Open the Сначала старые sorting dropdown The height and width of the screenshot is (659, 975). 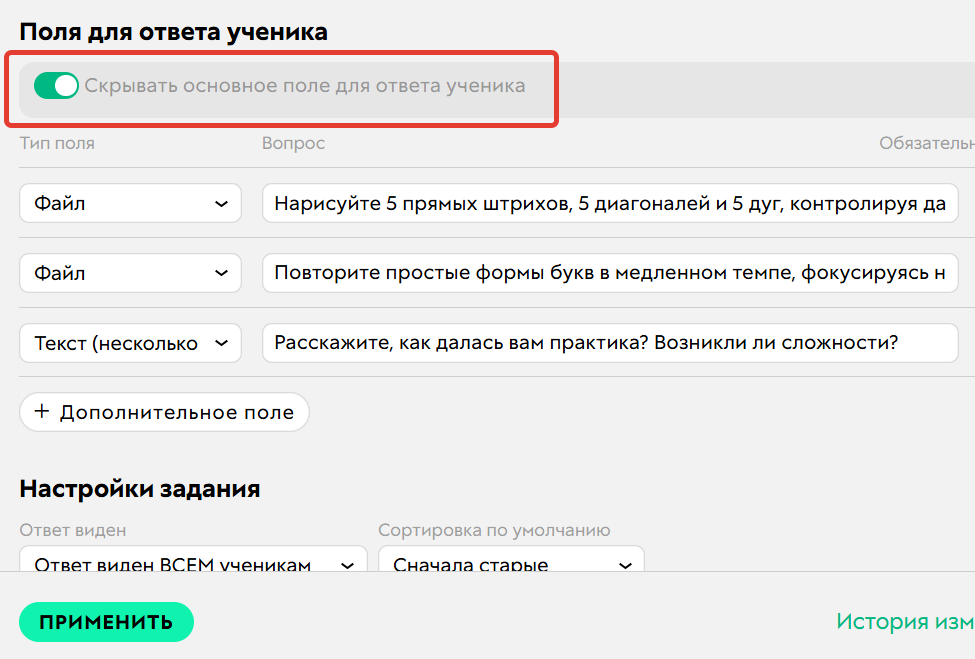(x=510, y=564)
